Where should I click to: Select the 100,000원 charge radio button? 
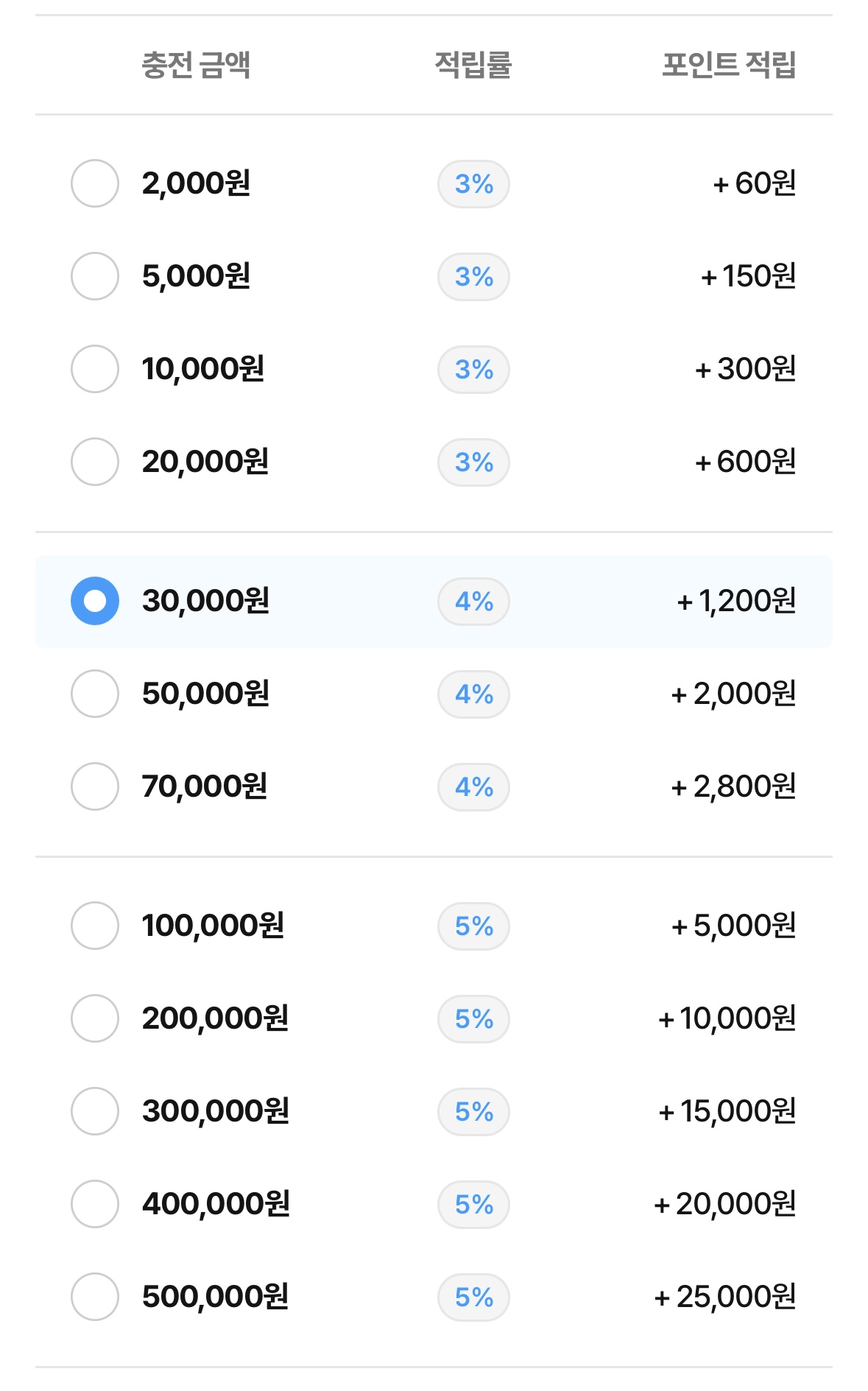95,926
